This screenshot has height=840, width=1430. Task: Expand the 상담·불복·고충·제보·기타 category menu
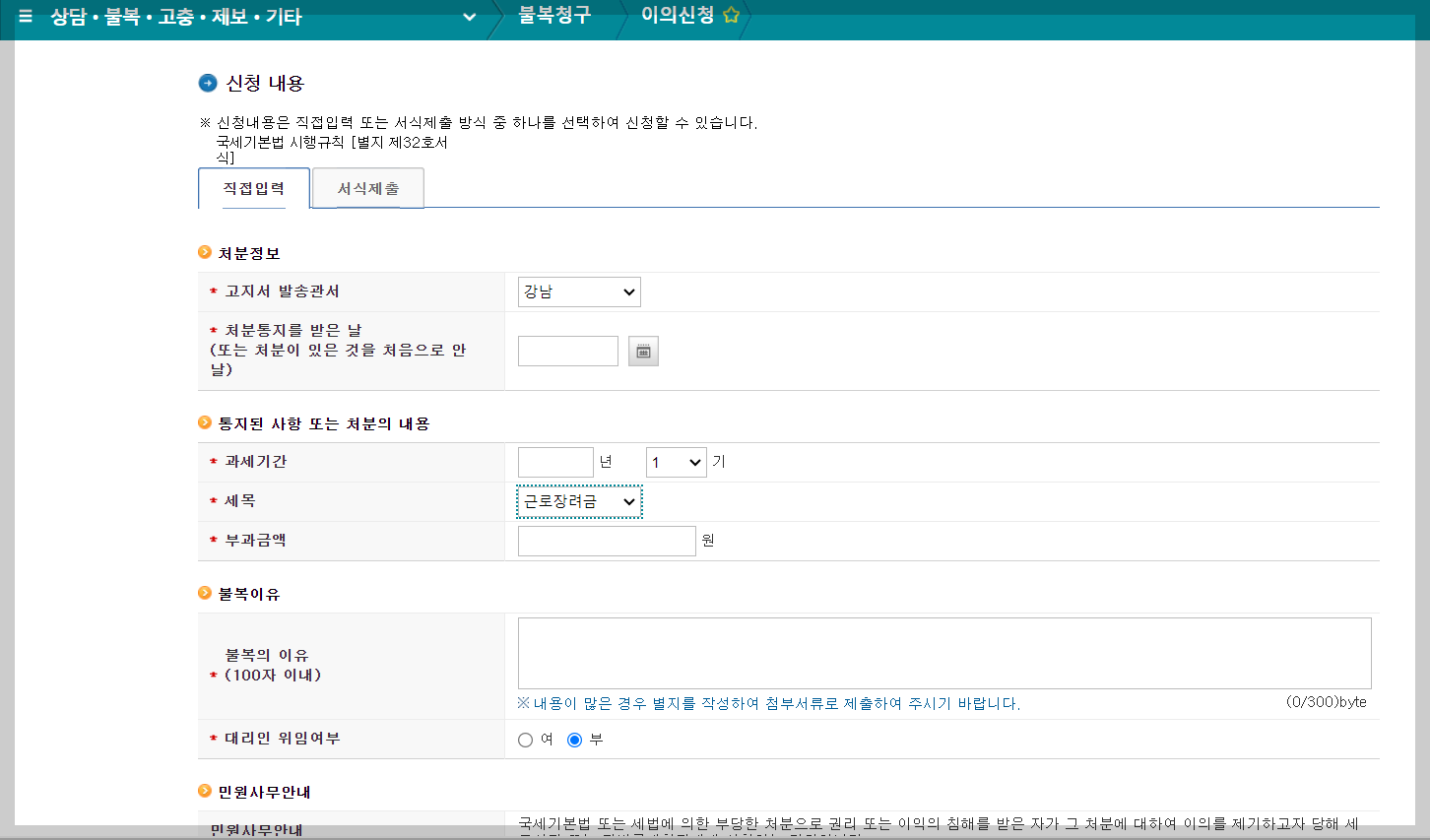click(469, 16)
